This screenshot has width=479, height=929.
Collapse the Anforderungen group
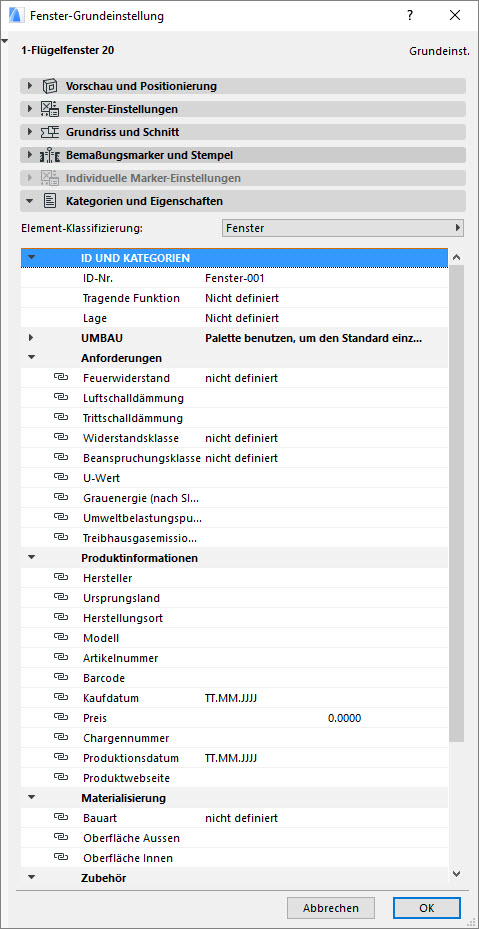point(31,358)
